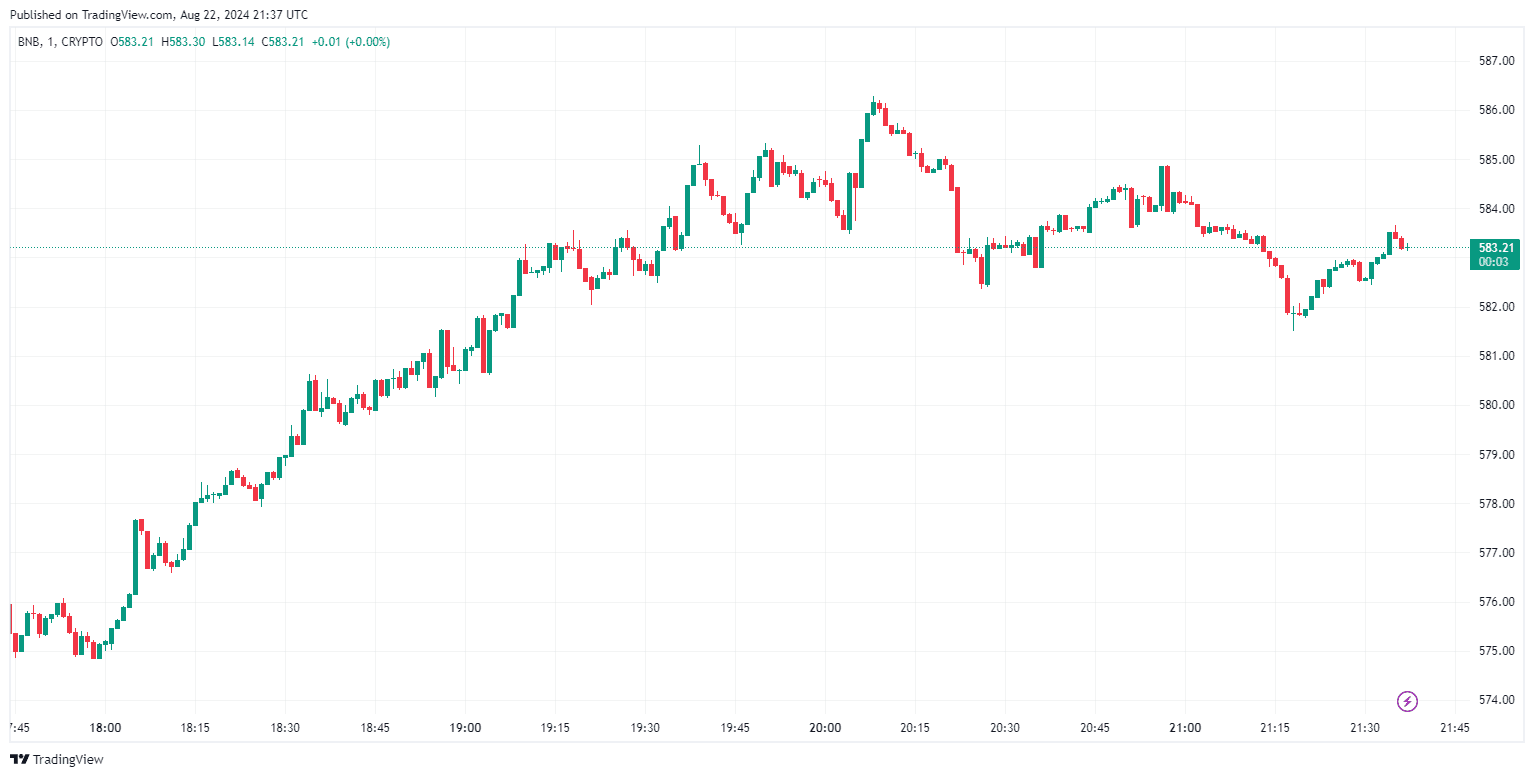Click the BNB symbol name in legend
This screenshot has height=777, width=1534.
[29, 42]
